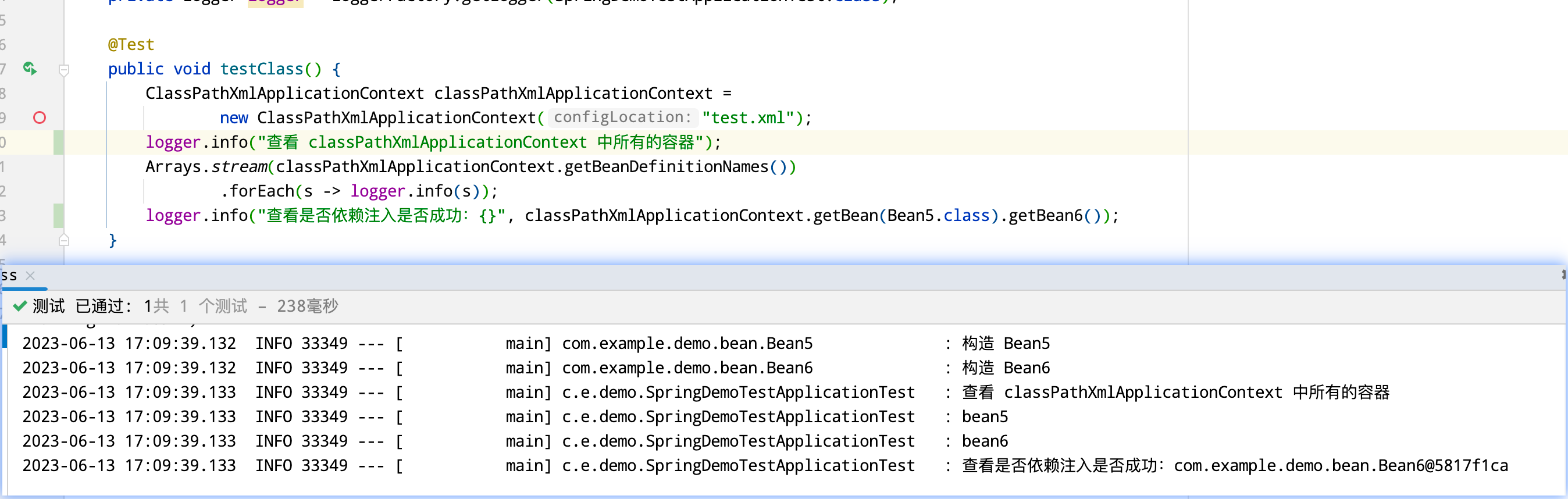
Task: Click the '238毫秒' test duration text
Action: (308, 306)
